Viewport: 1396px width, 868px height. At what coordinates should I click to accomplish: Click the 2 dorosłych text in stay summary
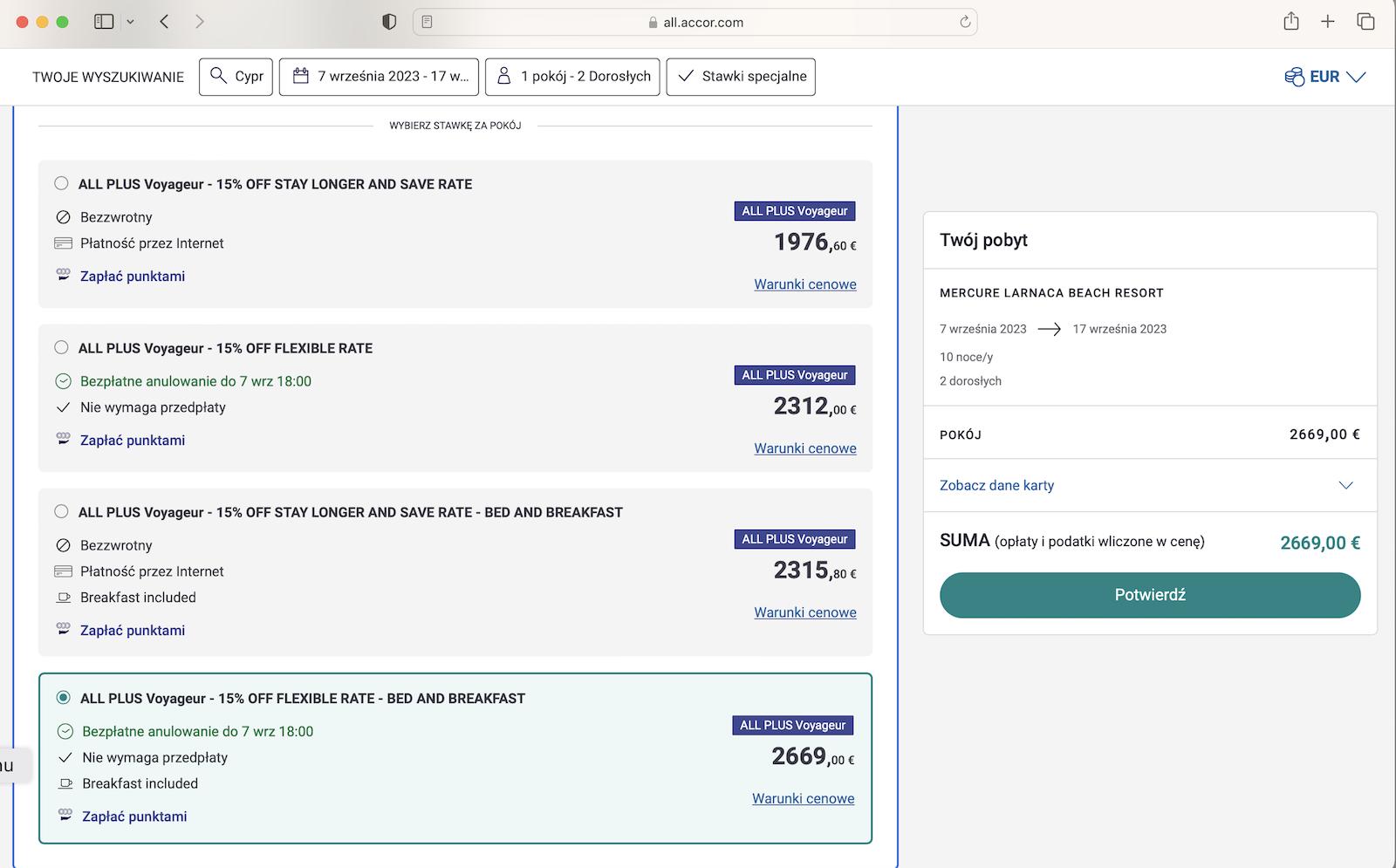(970, 381)
